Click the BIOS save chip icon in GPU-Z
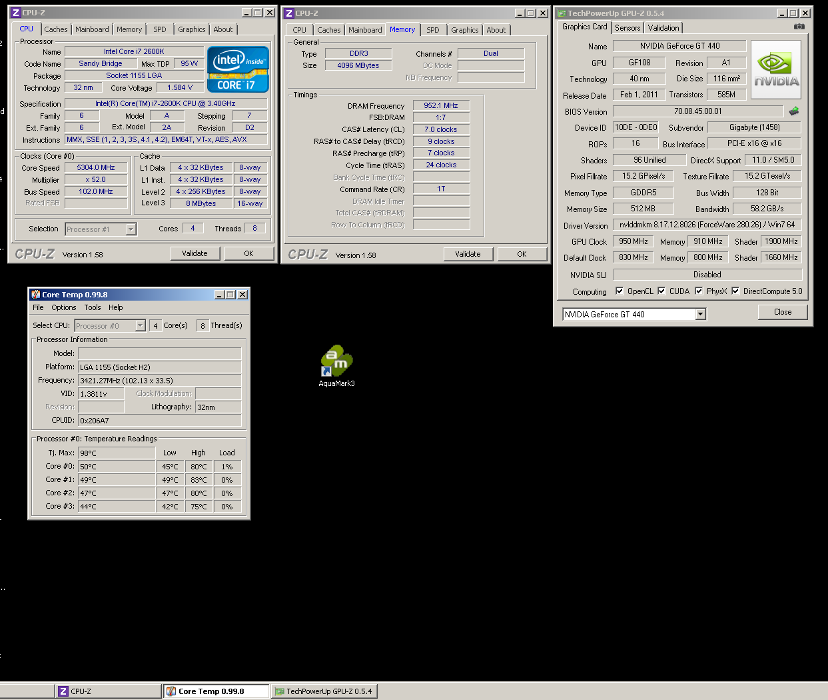 [794, 111]
